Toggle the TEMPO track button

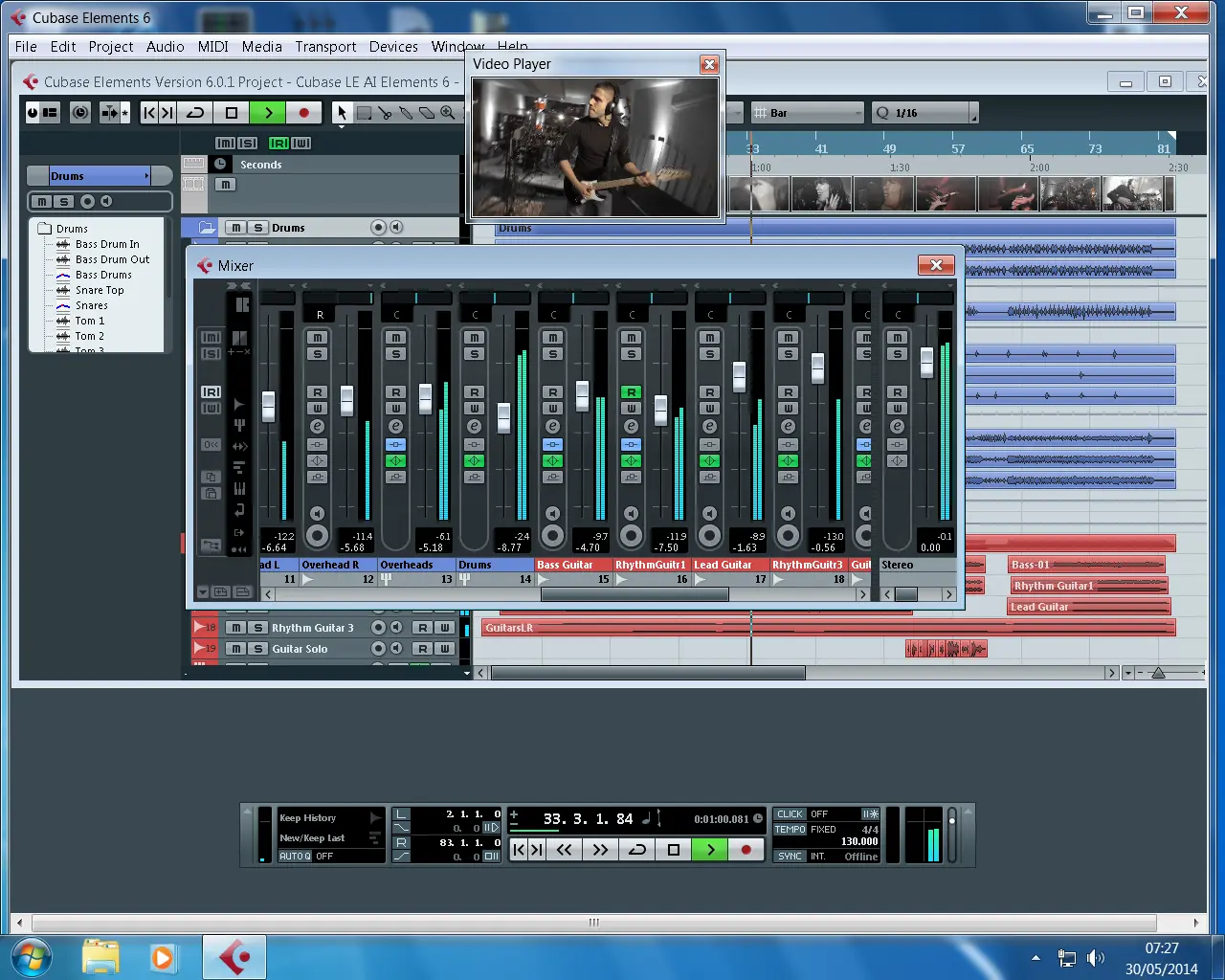pos(791,830)
